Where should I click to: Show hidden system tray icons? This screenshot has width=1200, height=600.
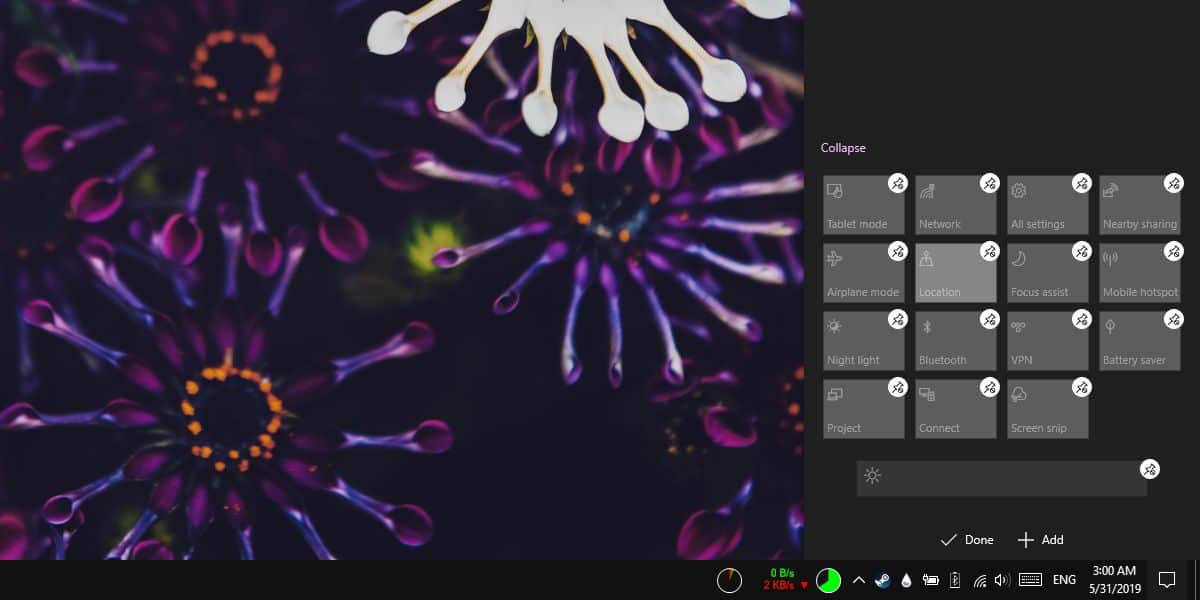pos(858,580)
